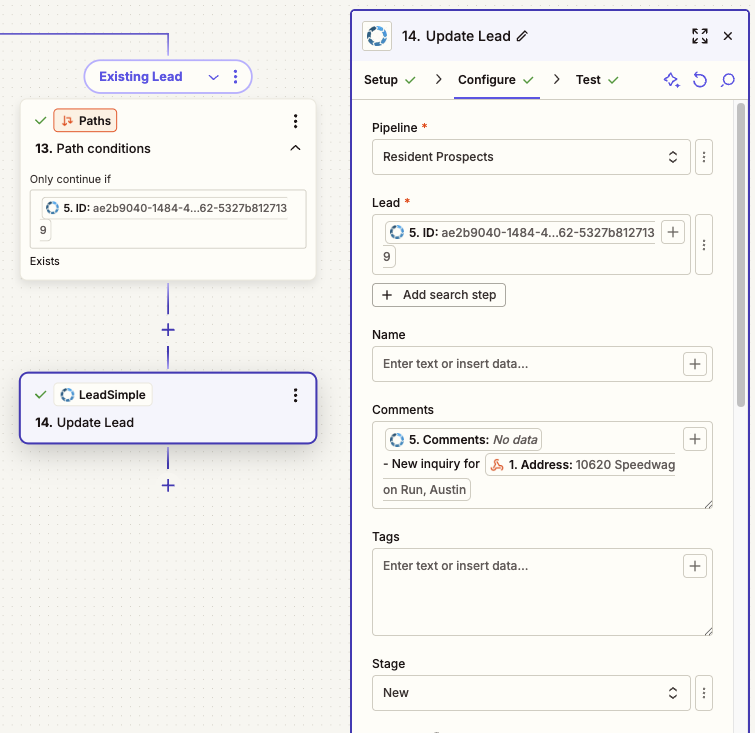755x733 pixels.
Task: Click the undo arrow icon in panel
Action: (x=700, y=80)
